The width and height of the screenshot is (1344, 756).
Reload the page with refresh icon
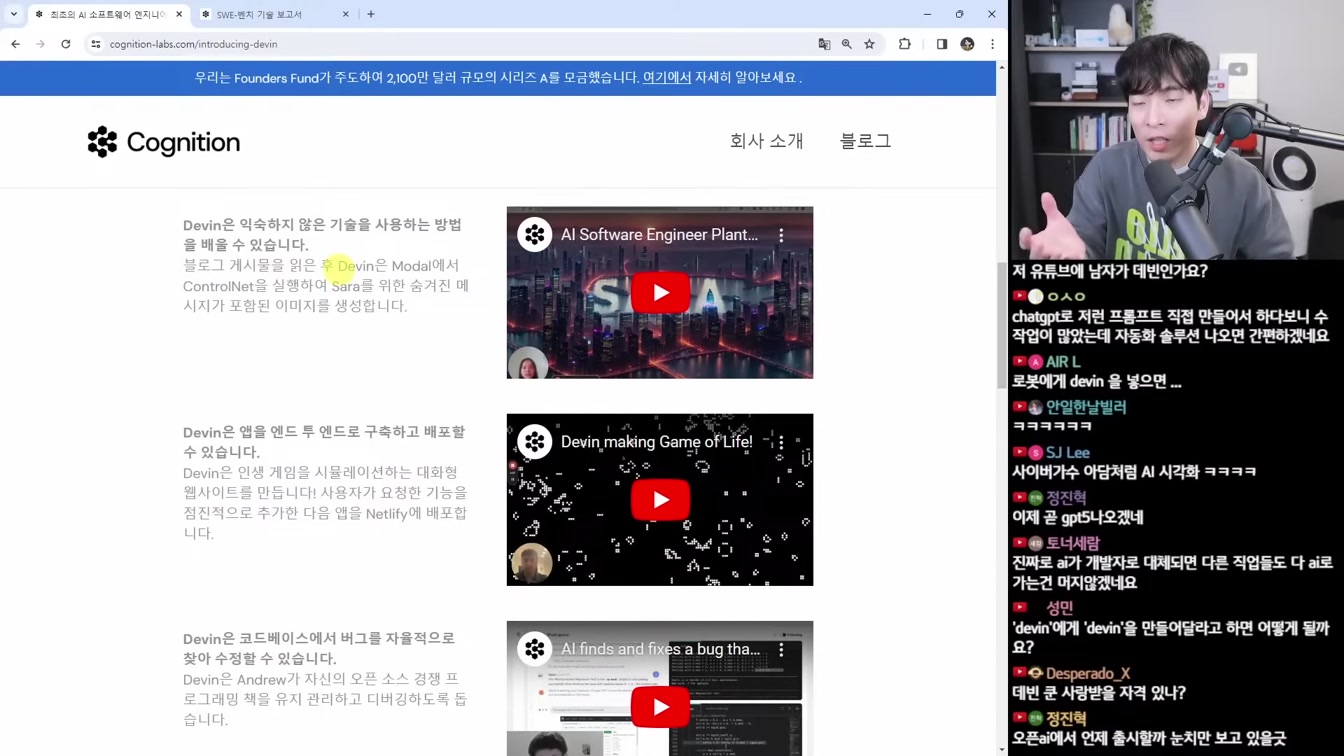point(66,44)
